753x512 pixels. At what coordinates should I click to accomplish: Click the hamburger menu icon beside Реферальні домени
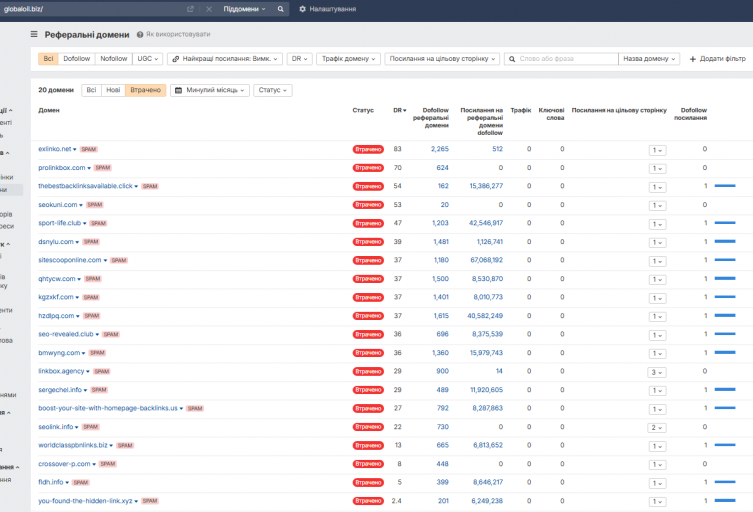34,34
